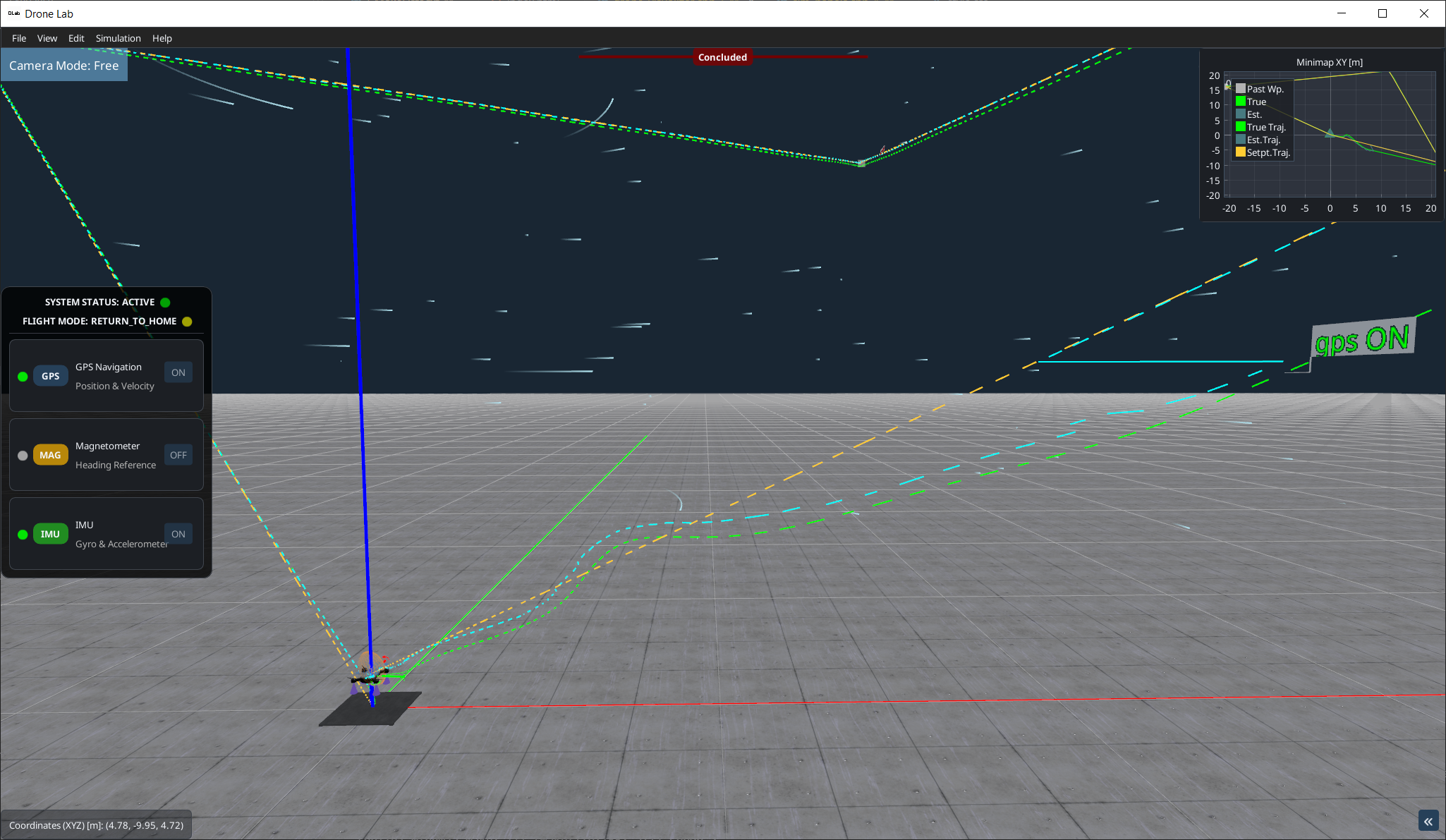
Task: Click the yellow flight mode indicator dot
Action: 187,322
